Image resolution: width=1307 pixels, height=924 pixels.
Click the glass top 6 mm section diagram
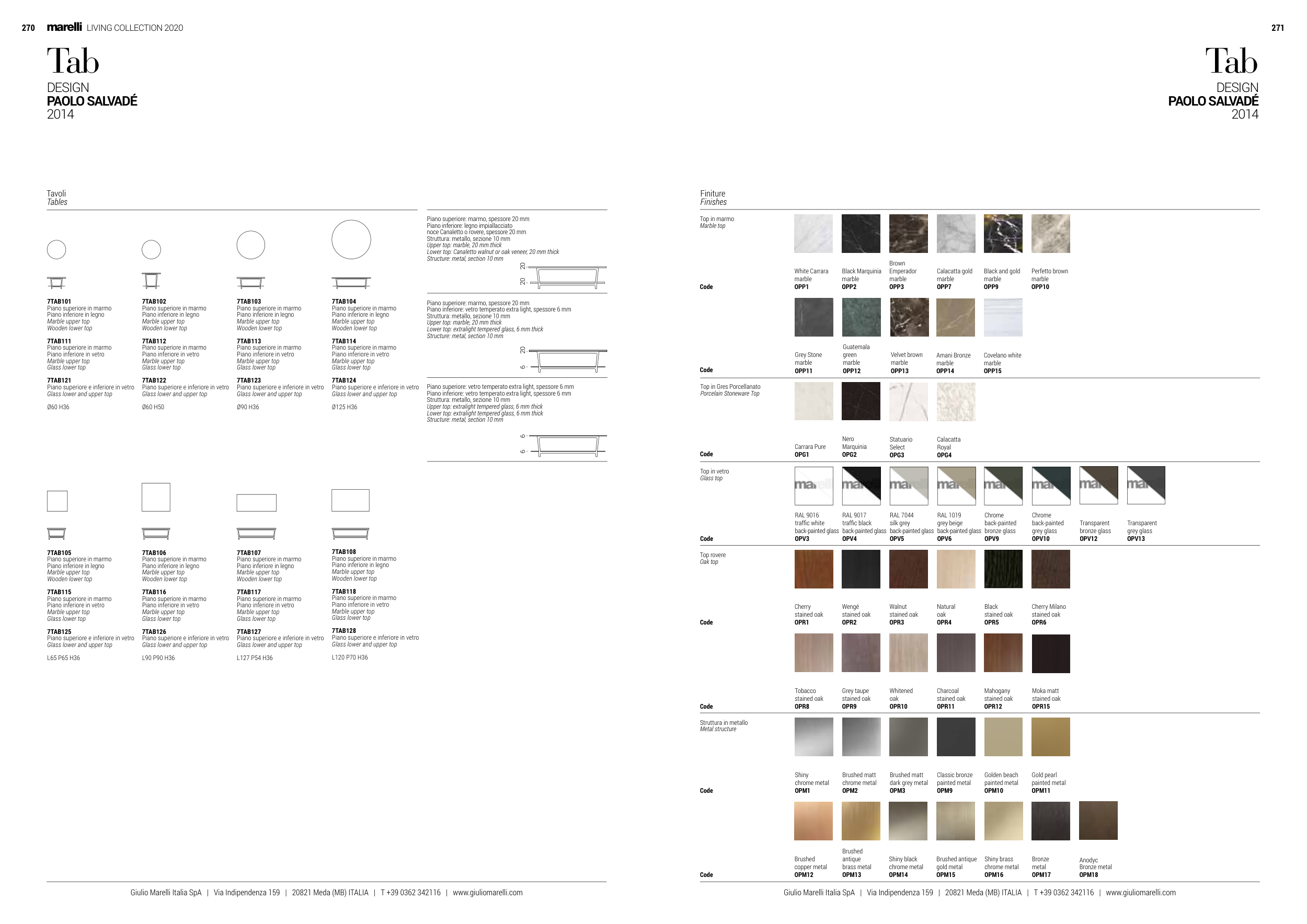(567, 444)
